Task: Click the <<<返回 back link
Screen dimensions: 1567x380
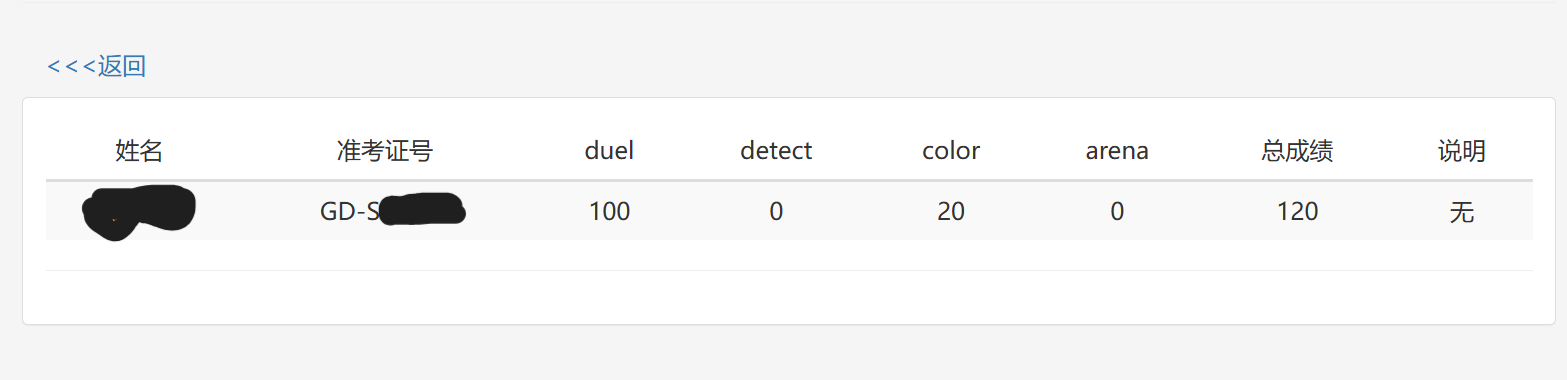Action: 97,67
